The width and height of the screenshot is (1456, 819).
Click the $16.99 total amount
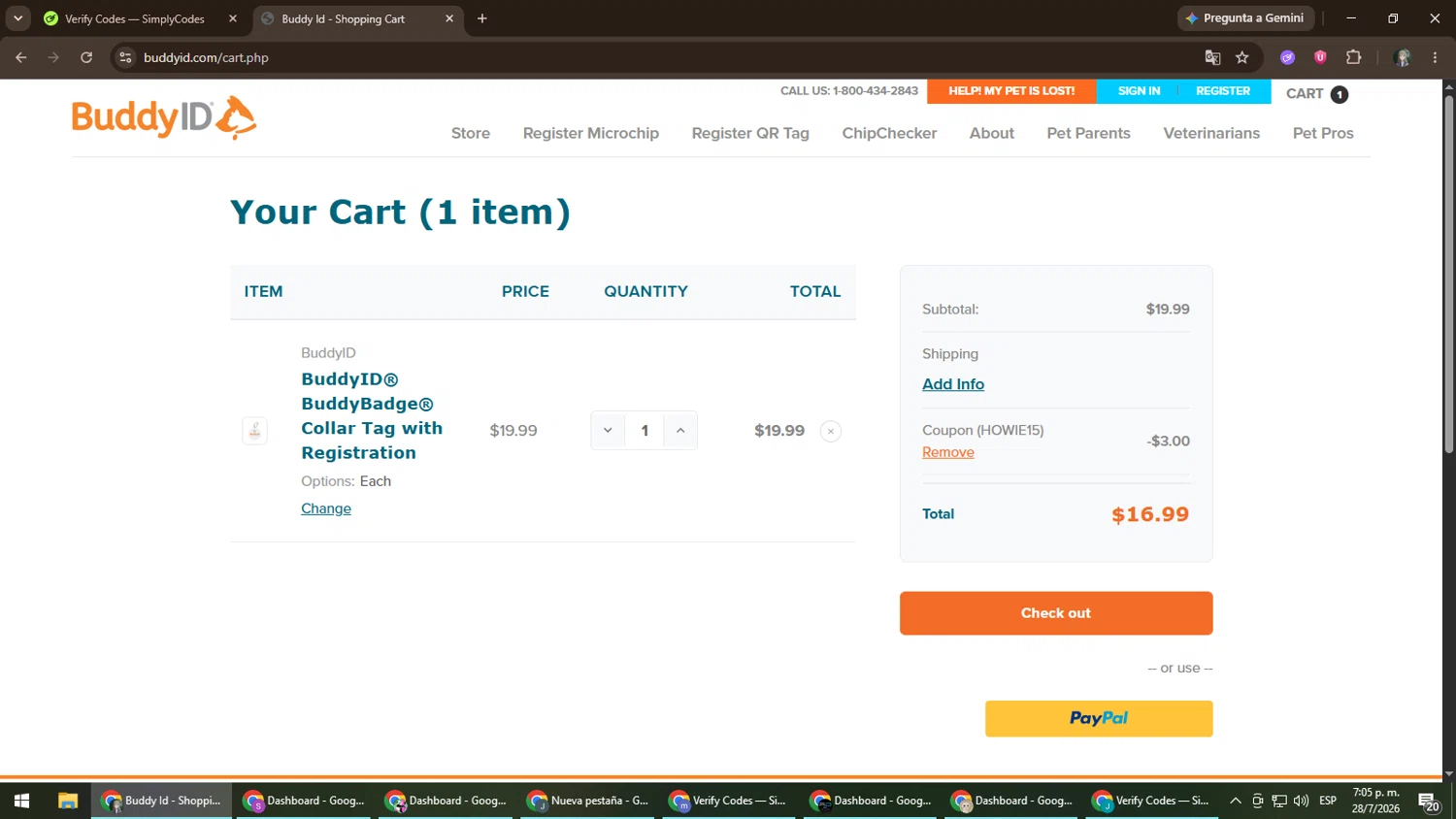pos(1150,514)
